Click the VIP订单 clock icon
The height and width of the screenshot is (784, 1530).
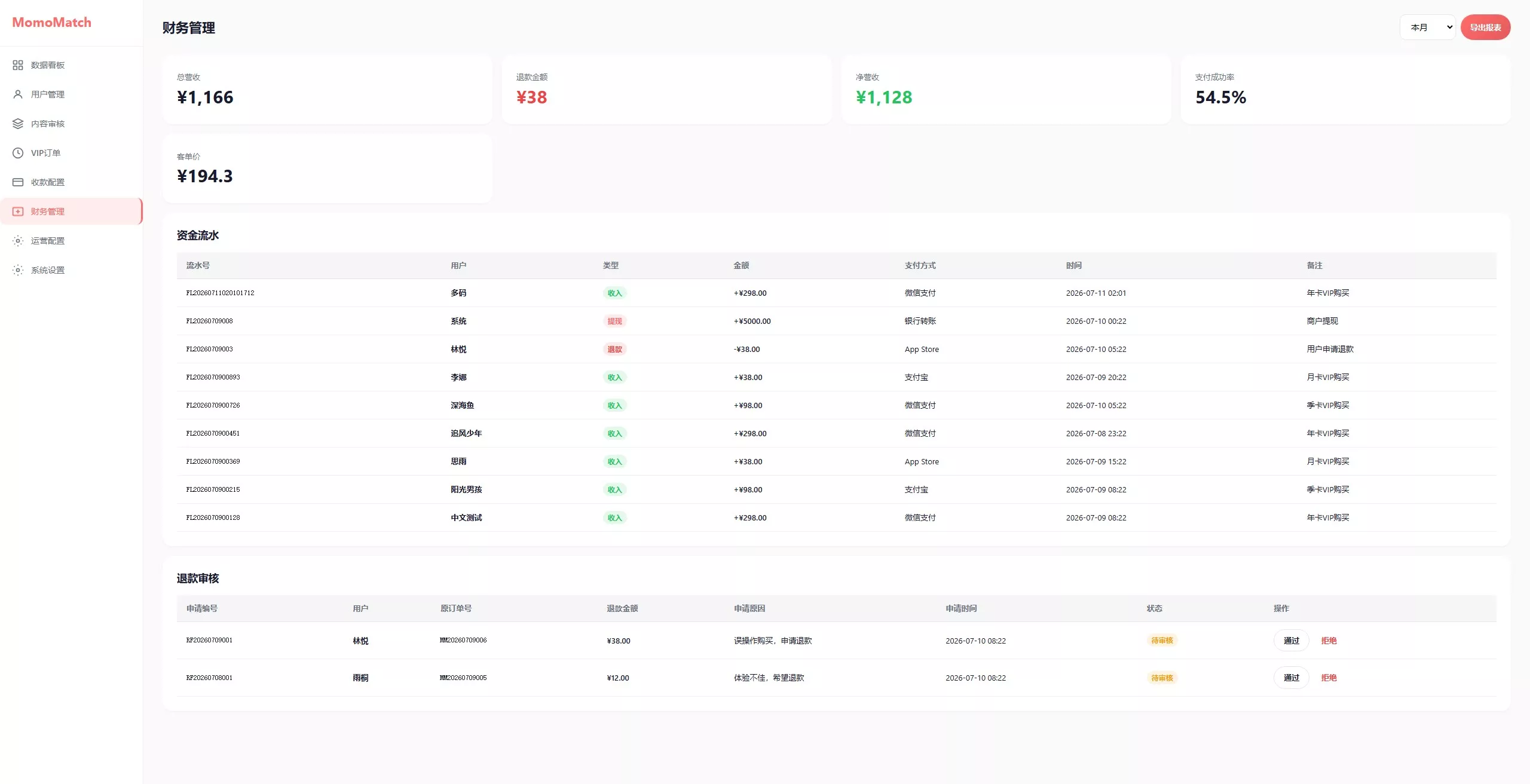(x=18, y=153)
